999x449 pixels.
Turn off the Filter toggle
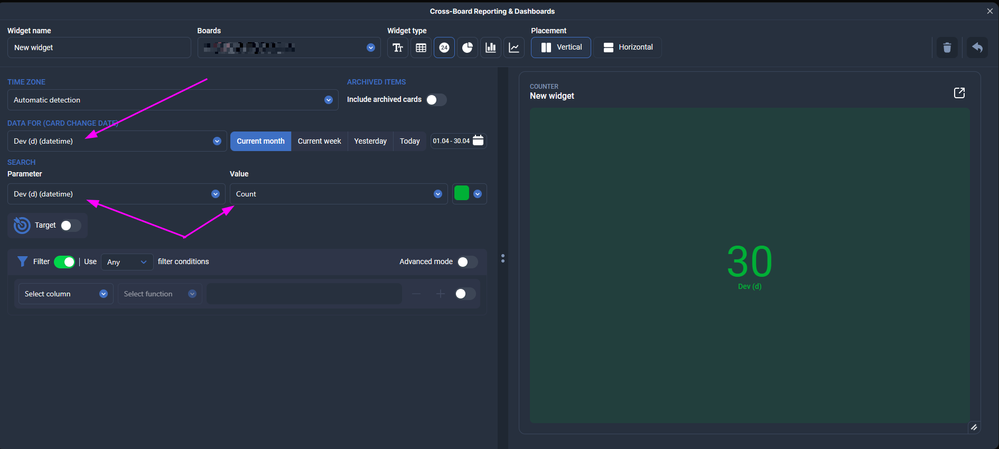pyautogui.click(x=64, y=262)
